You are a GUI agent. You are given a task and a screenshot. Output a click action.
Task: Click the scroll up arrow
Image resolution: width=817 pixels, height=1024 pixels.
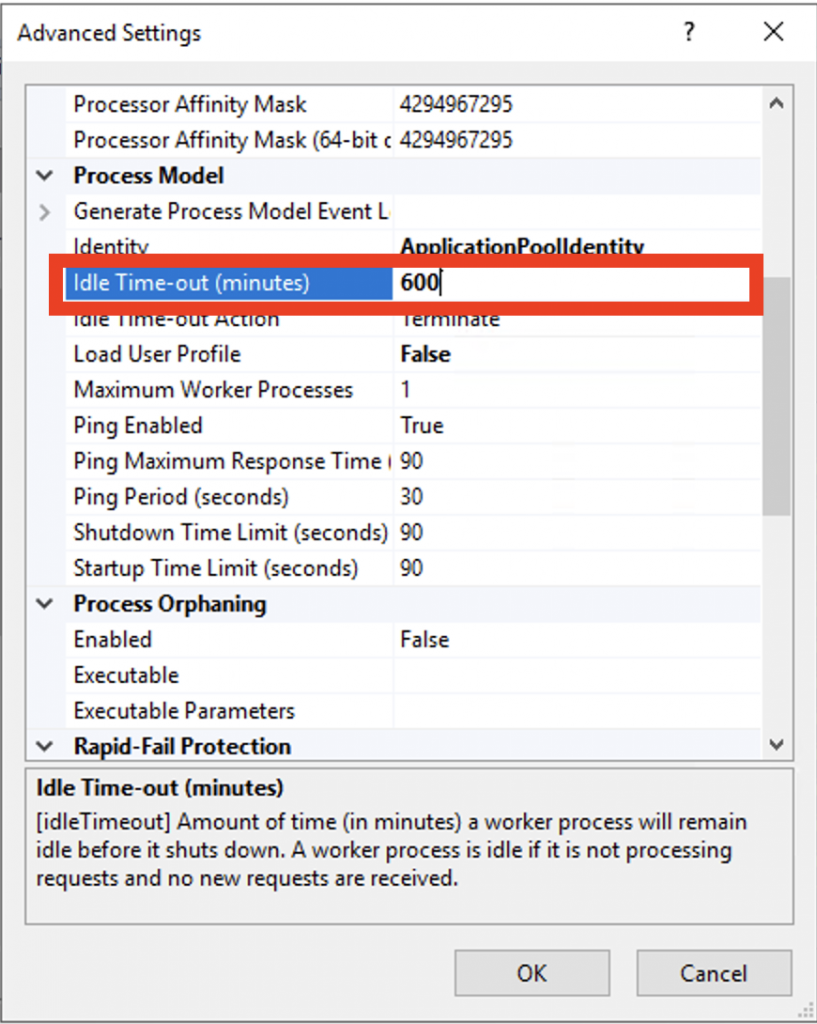777,103
